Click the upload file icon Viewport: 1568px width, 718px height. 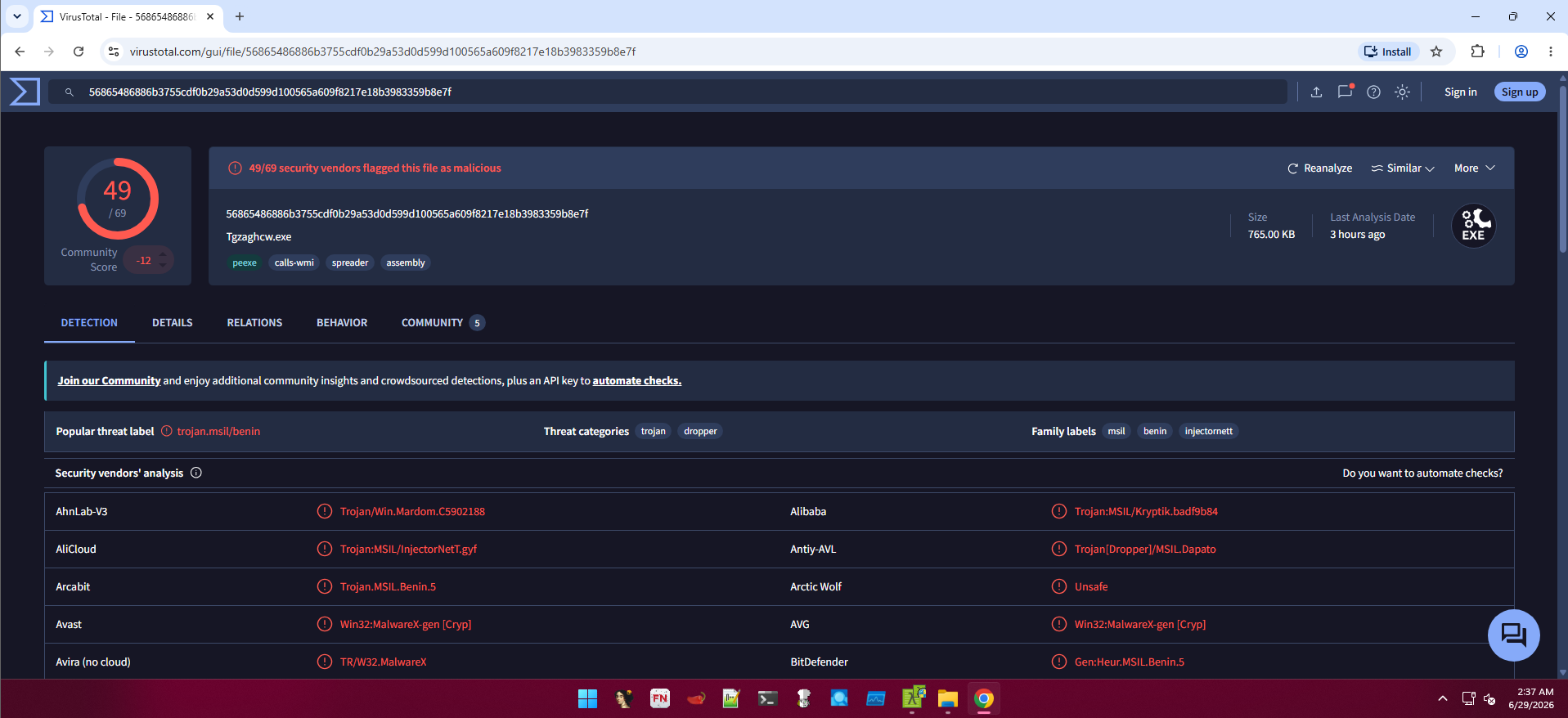click(x=1316, y=92)
